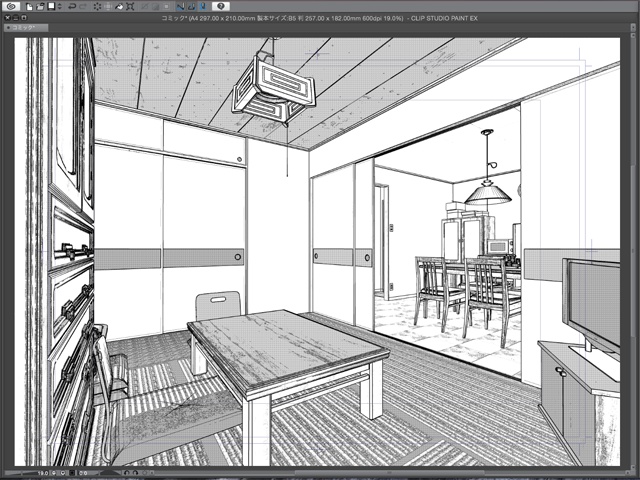Activate the scale/rotate transform icon

[x=130, y=6]
